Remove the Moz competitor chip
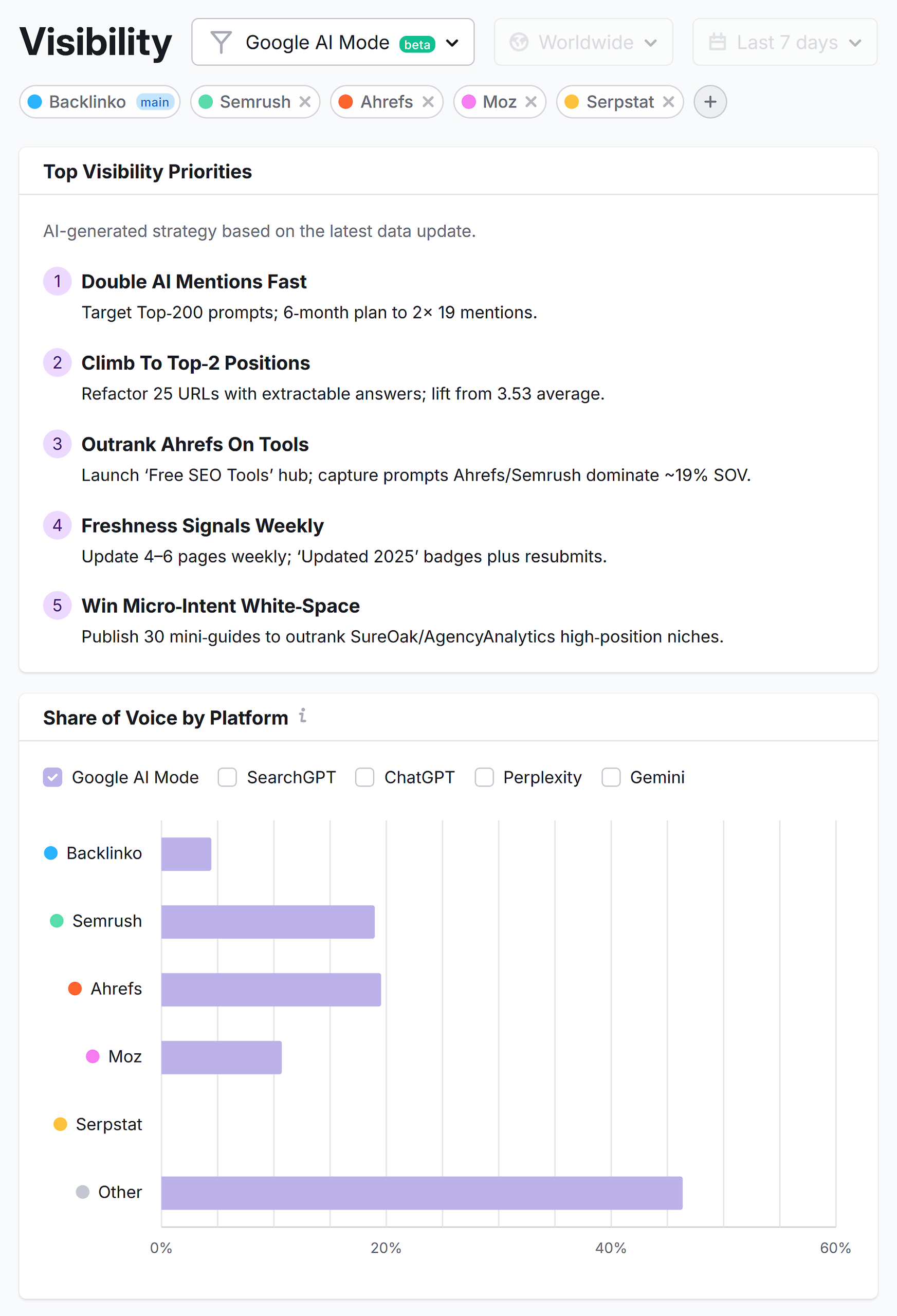This screenshot has height=1316, width=897. (x=531, y=102)
